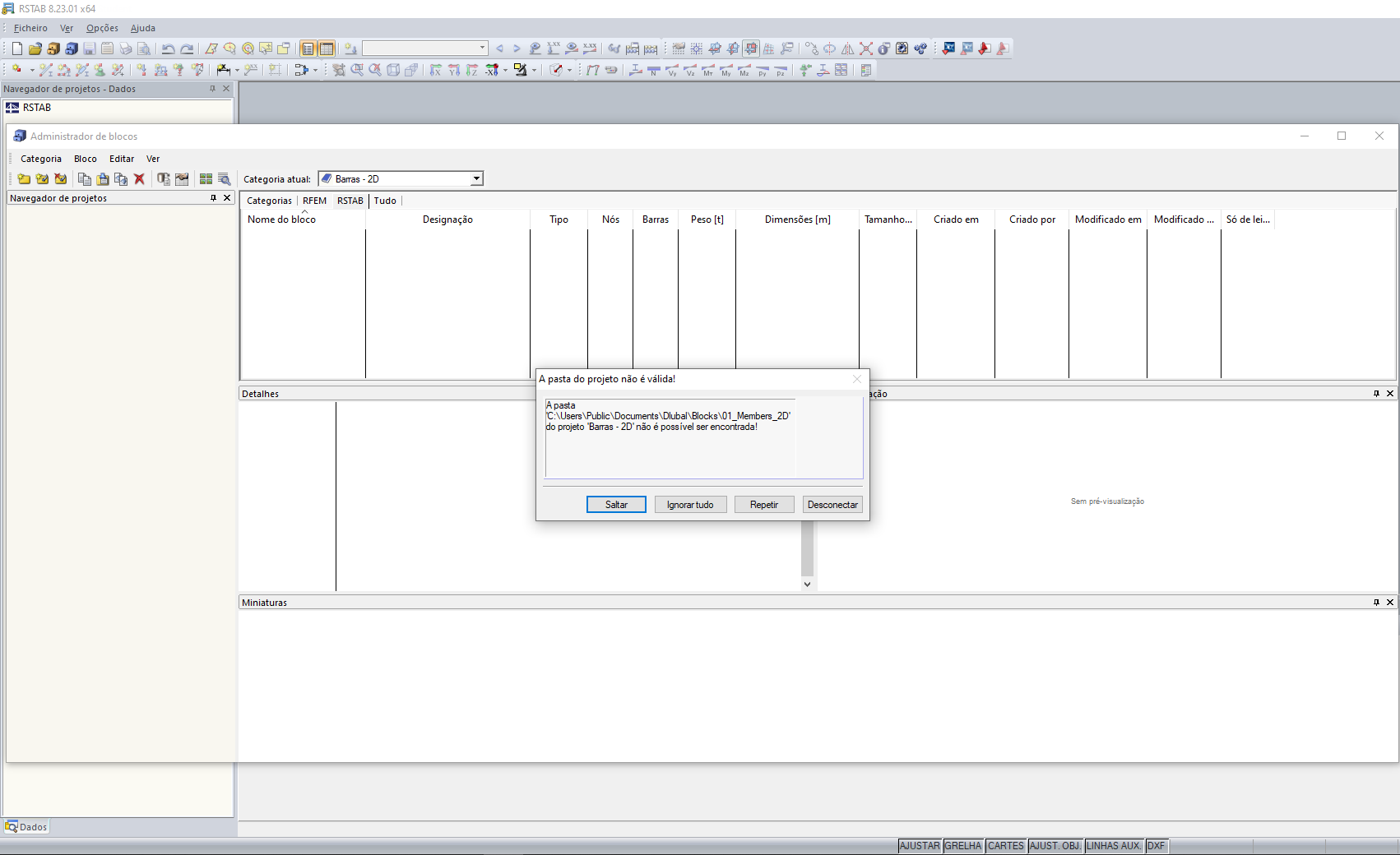
Task: Open the Bloco menu
Action: (x=86, y=159)
